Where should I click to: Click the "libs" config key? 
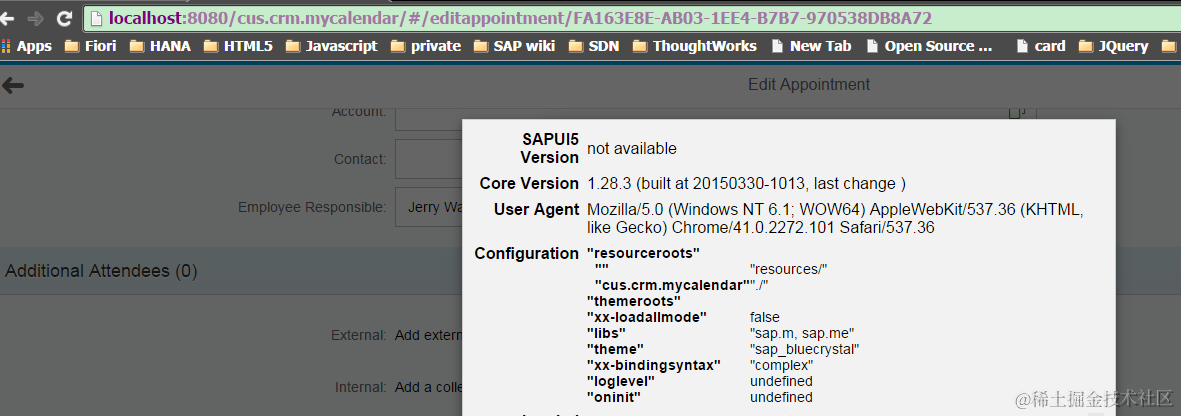(x=606, y=333)
